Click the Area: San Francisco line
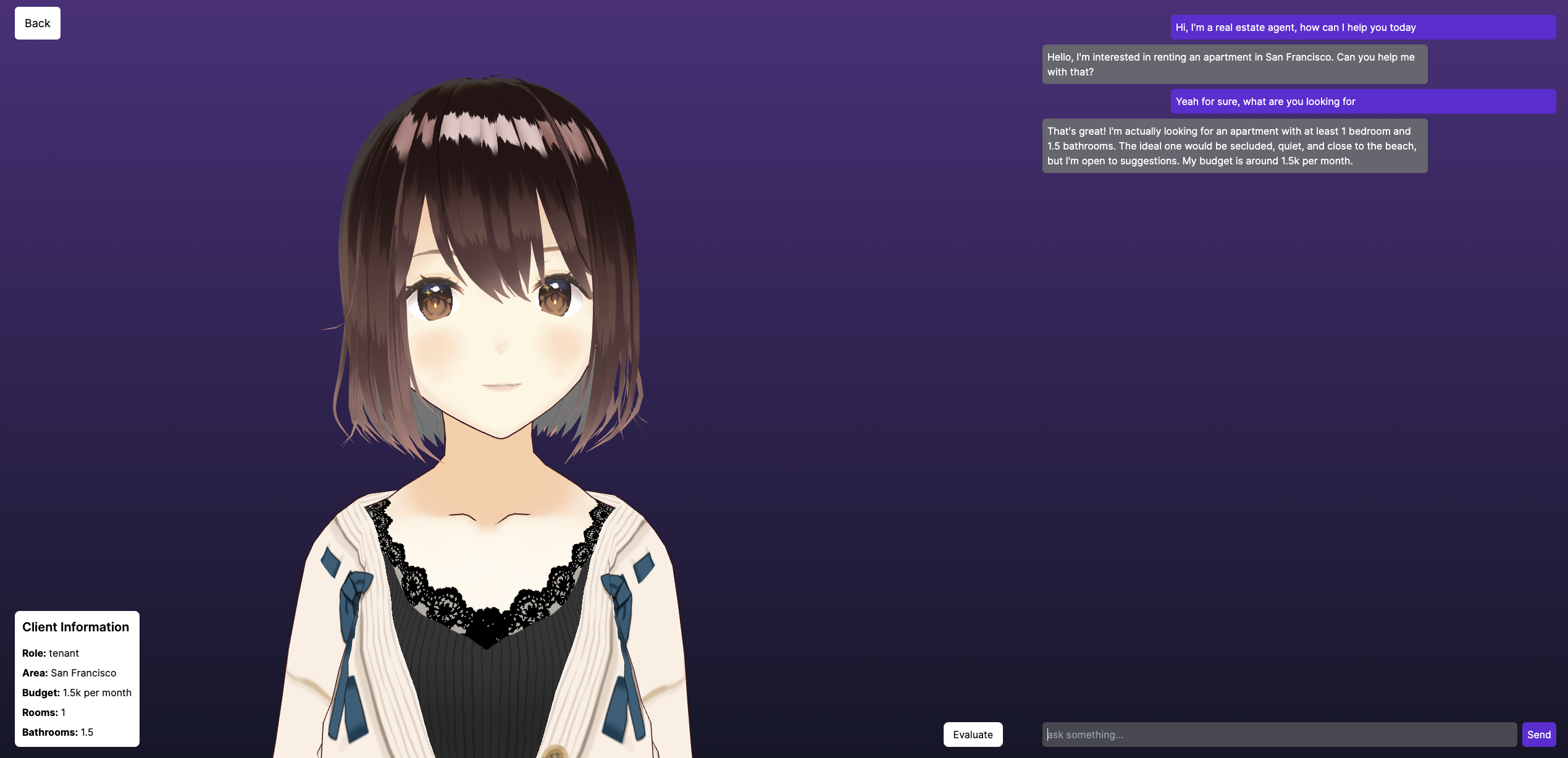Image resolution: width=1568 pixels, height=758 pixels. tap(69, 673)
